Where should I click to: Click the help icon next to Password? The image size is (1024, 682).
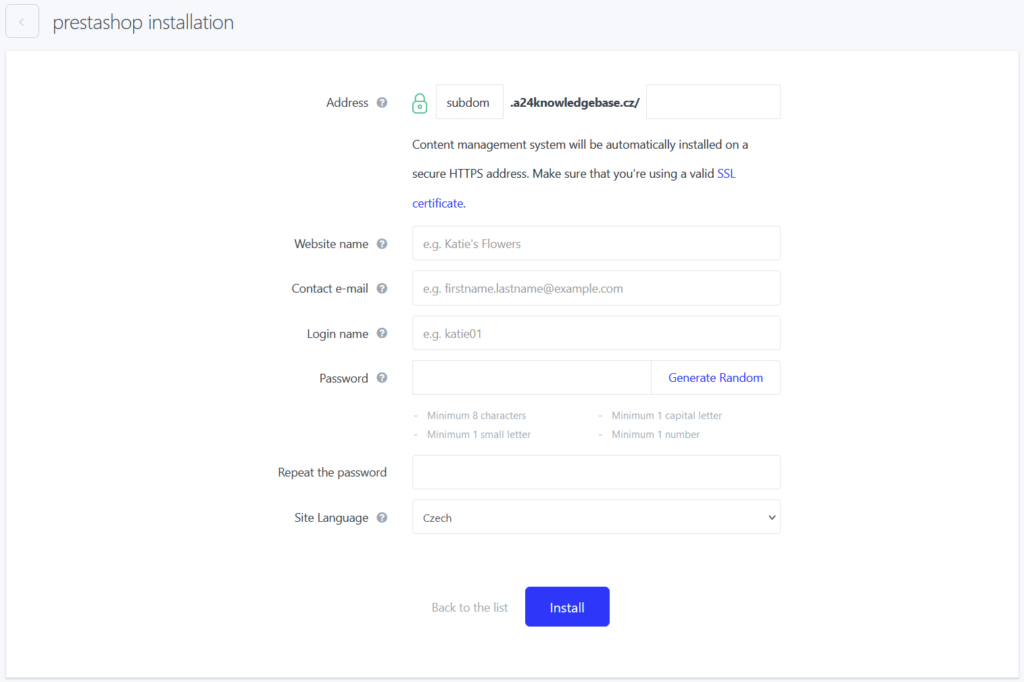coord(382,378)
